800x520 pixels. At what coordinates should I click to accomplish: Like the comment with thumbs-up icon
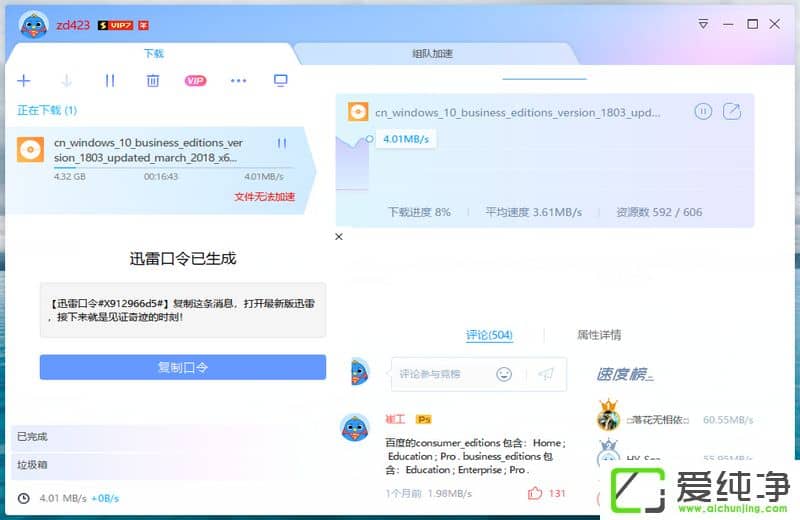[x=535, y=493]
